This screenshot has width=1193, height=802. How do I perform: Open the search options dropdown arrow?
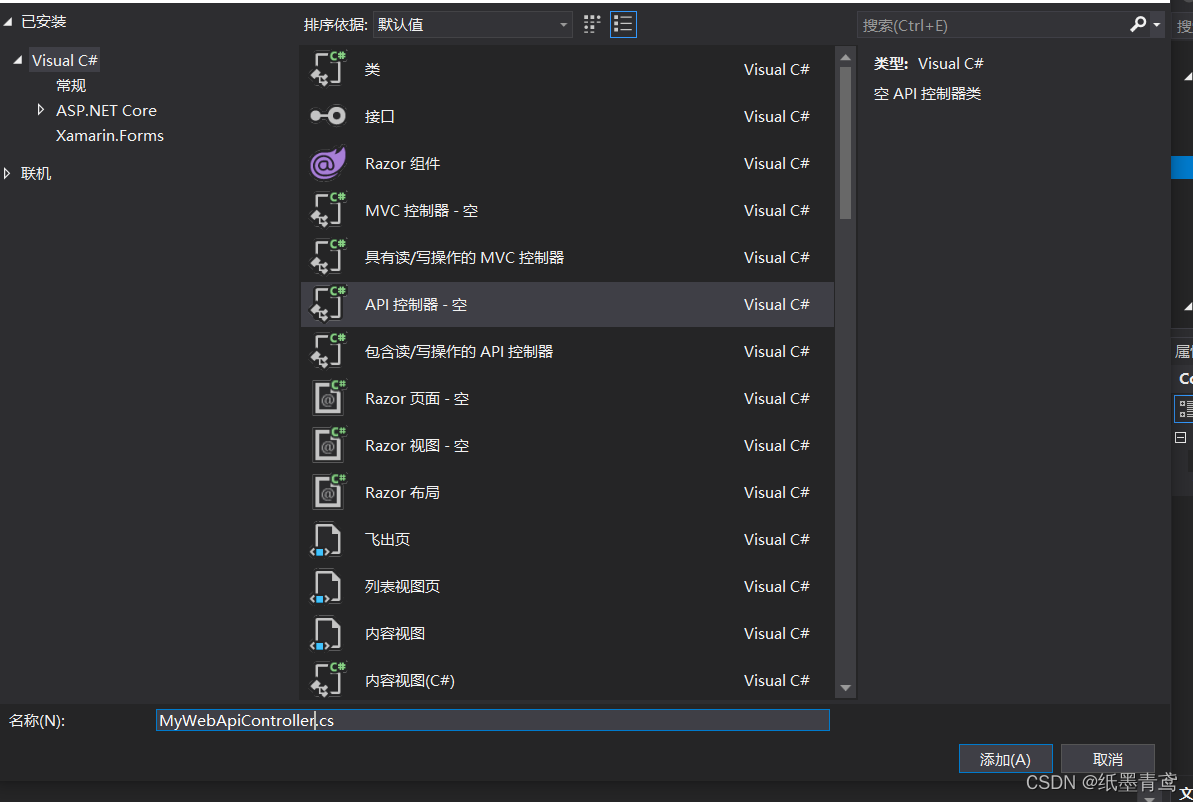1156,25
